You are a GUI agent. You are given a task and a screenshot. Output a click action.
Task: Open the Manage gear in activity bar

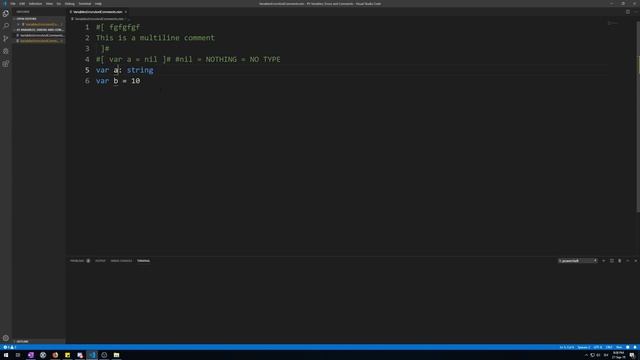6,338
